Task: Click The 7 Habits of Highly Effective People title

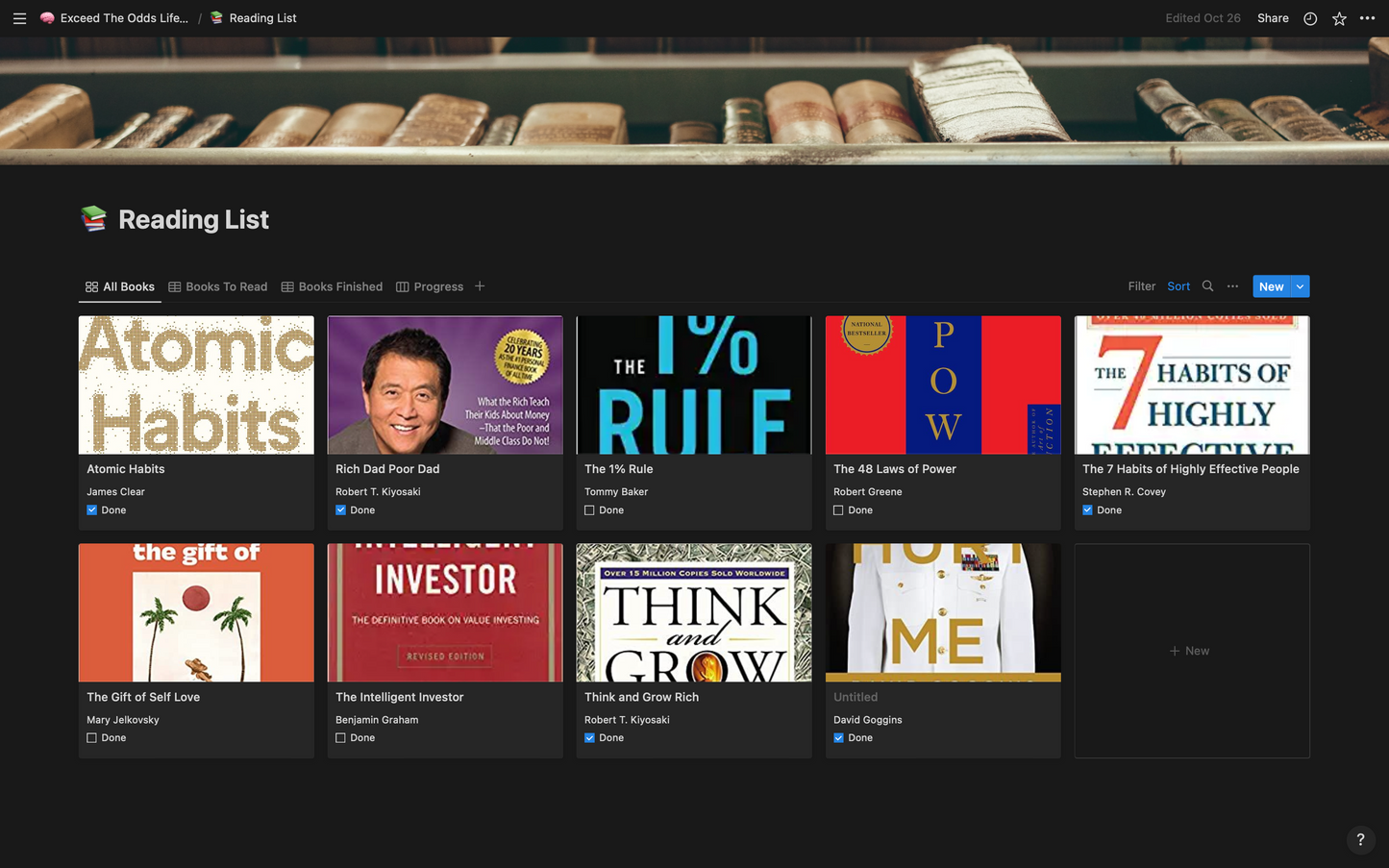Action: pos(1191,469)
